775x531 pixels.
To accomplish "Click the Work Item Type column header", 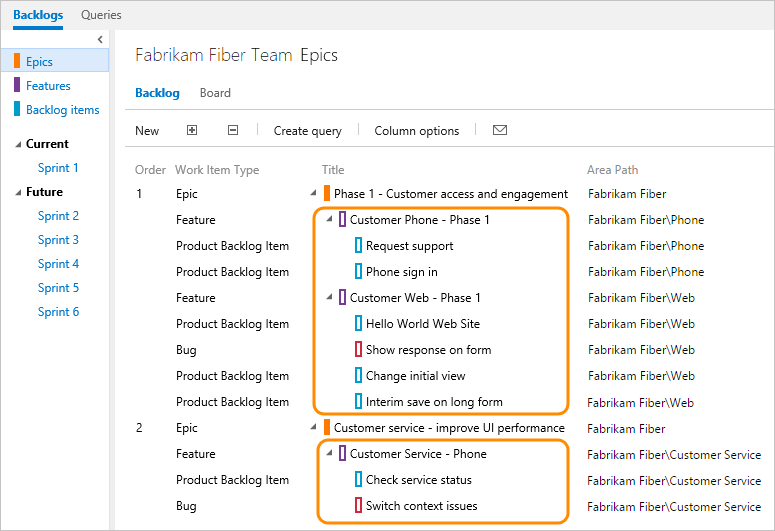I will point(217,170).
